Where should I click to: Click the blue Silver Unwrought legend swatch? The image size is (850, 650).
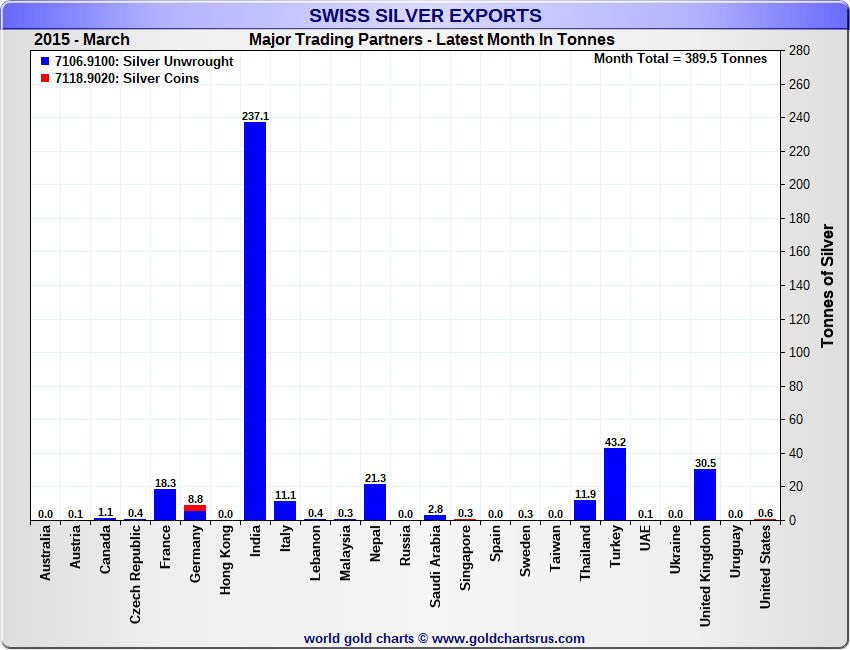click(x=45, y=62)
